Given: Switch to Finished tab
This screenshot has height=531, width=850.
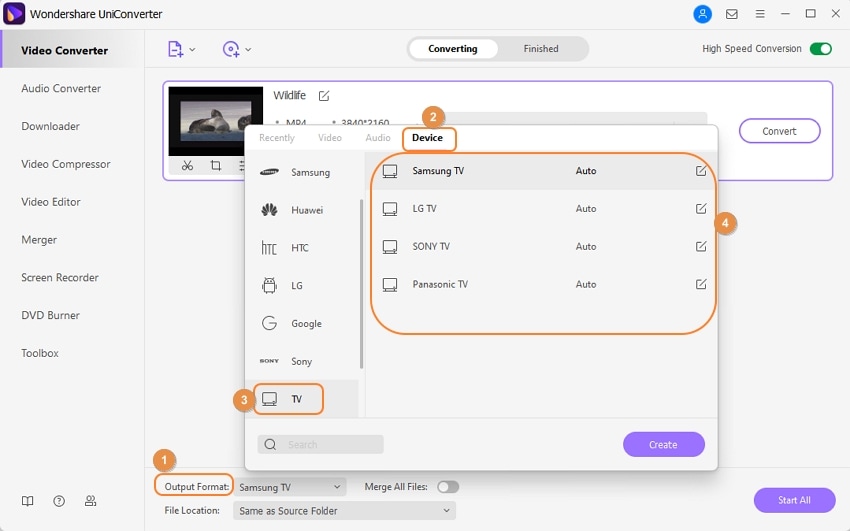Looking at the screenshot, I should pyautogui.click(x=541, y=49).
